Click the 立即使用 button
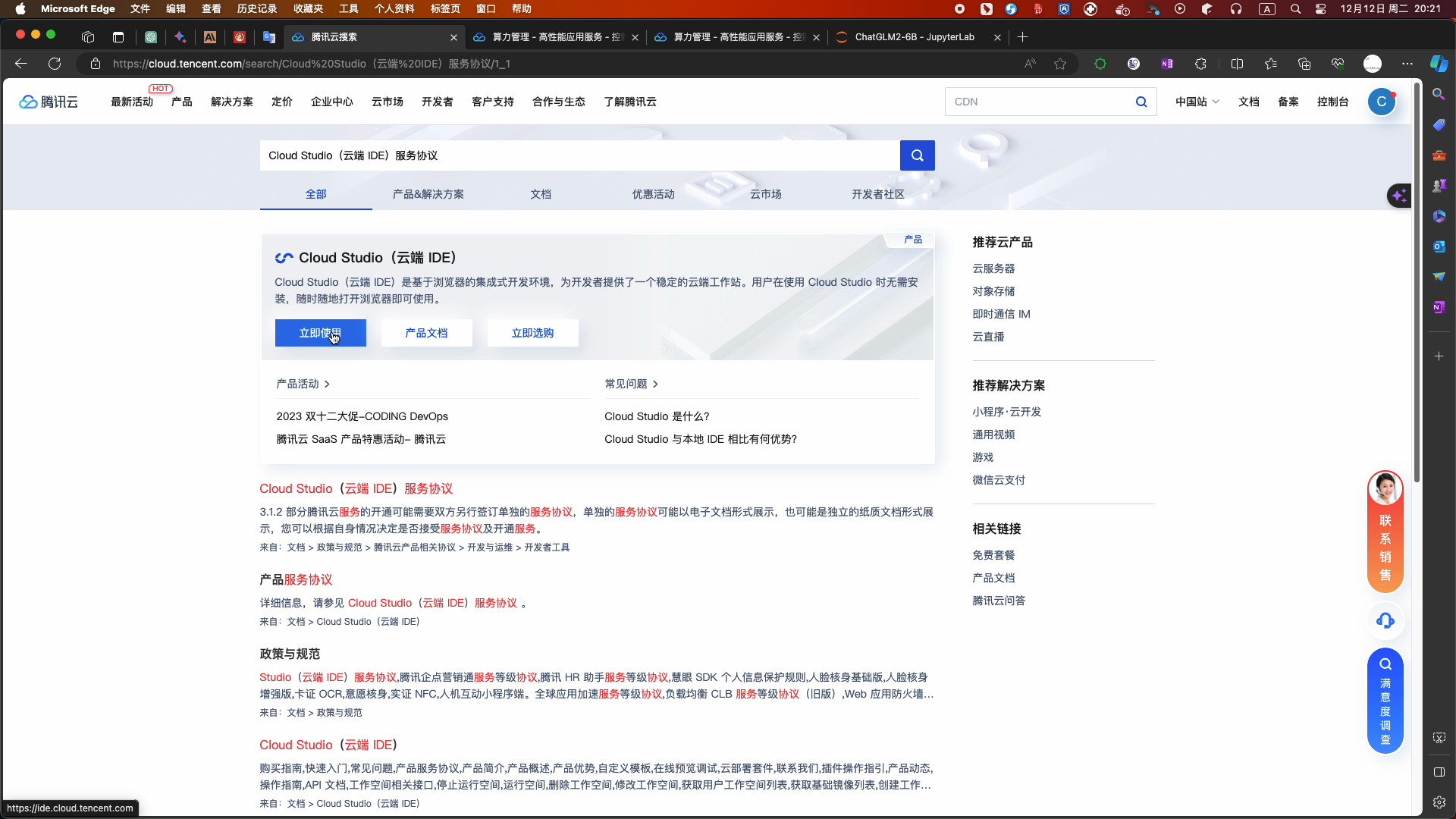Viewport: 1456px width, 819px height. [x=320, y=333]
